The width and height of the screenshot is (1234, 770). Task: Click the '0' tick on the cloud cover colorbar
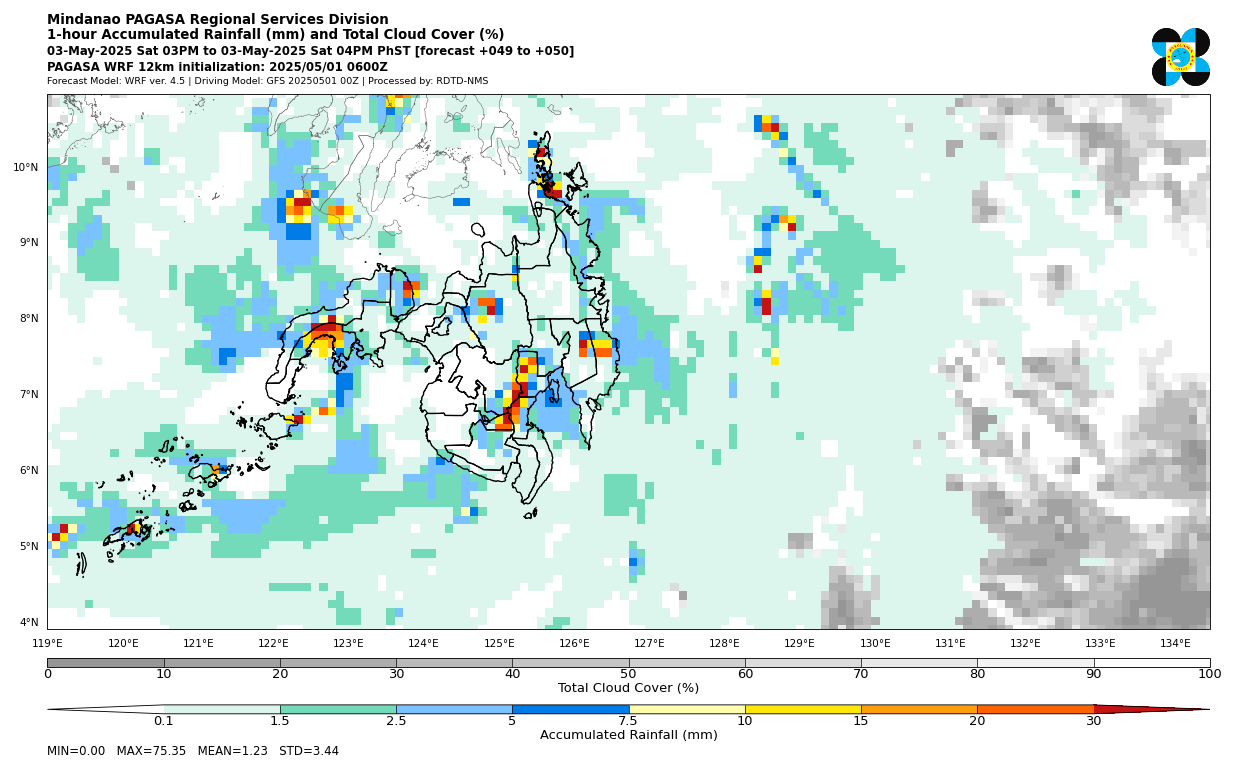[47, 674]
